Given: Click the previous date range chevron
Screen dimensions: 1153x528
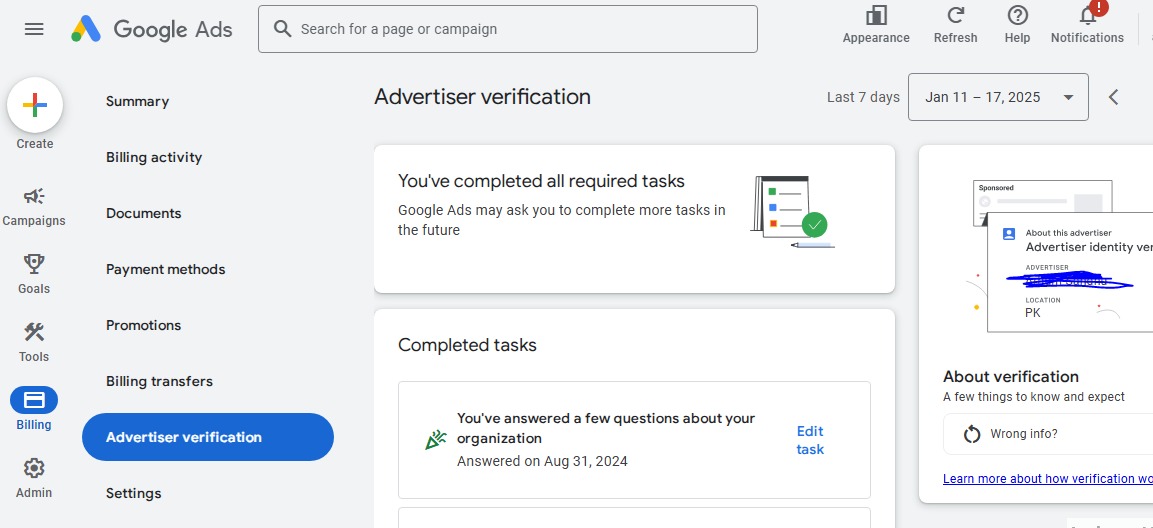Looking at the screenshot, I should 1114,97.
